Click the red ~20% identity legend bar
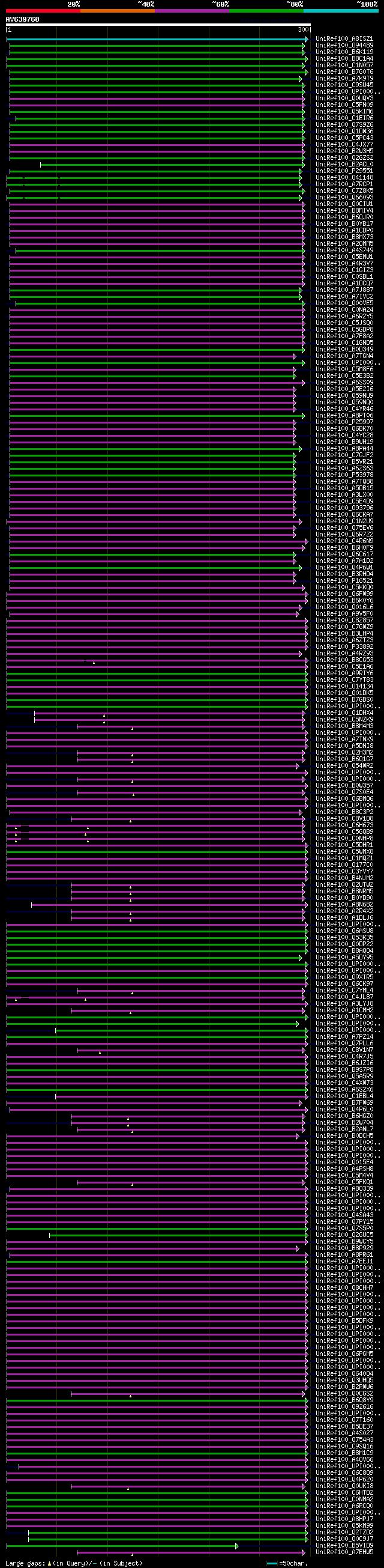Viewport: 384px width, 1568px height. (43, 11)
